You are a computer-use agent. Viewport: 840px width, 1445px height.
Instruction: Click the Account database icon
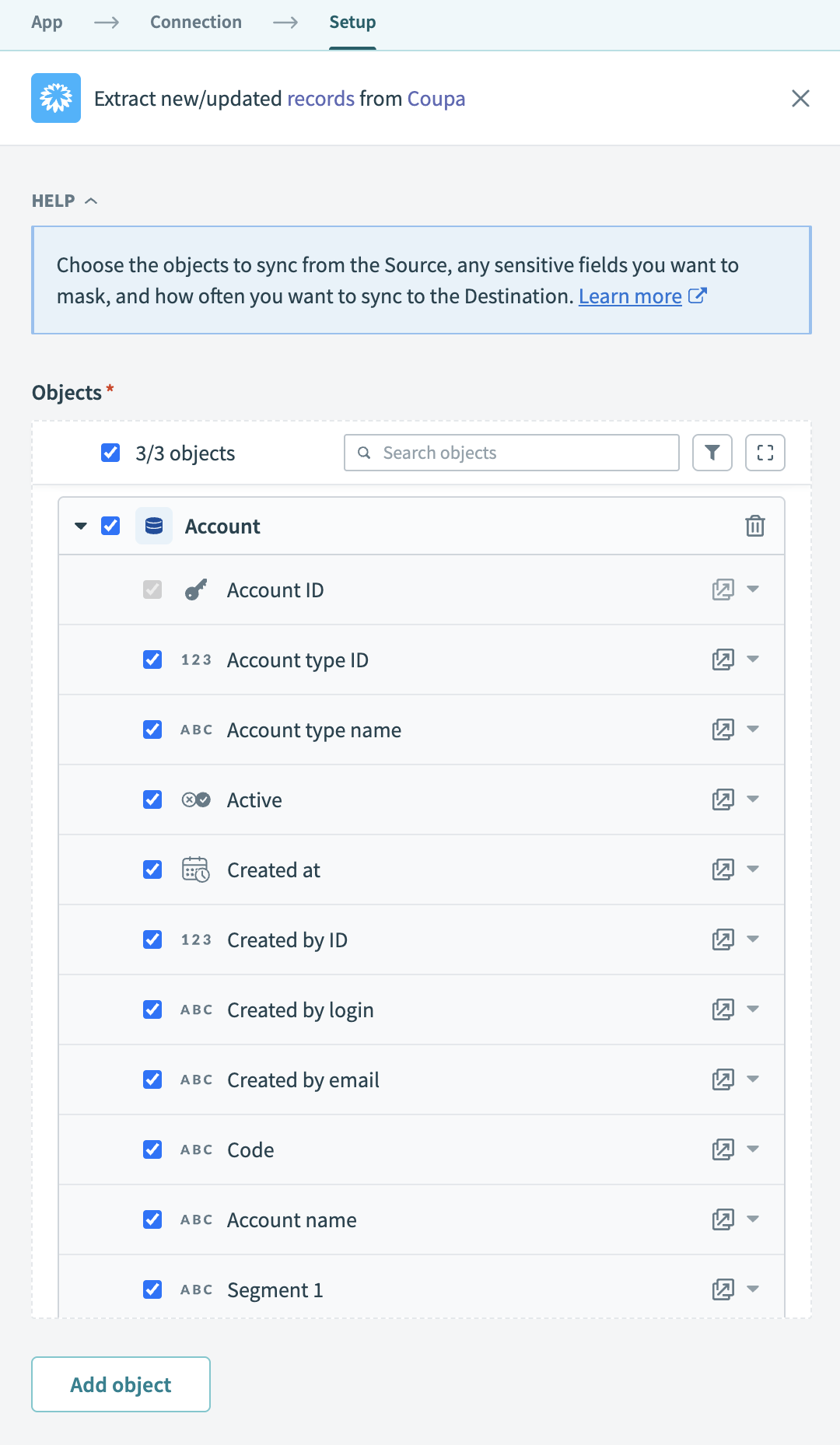[x=154, y=527]
